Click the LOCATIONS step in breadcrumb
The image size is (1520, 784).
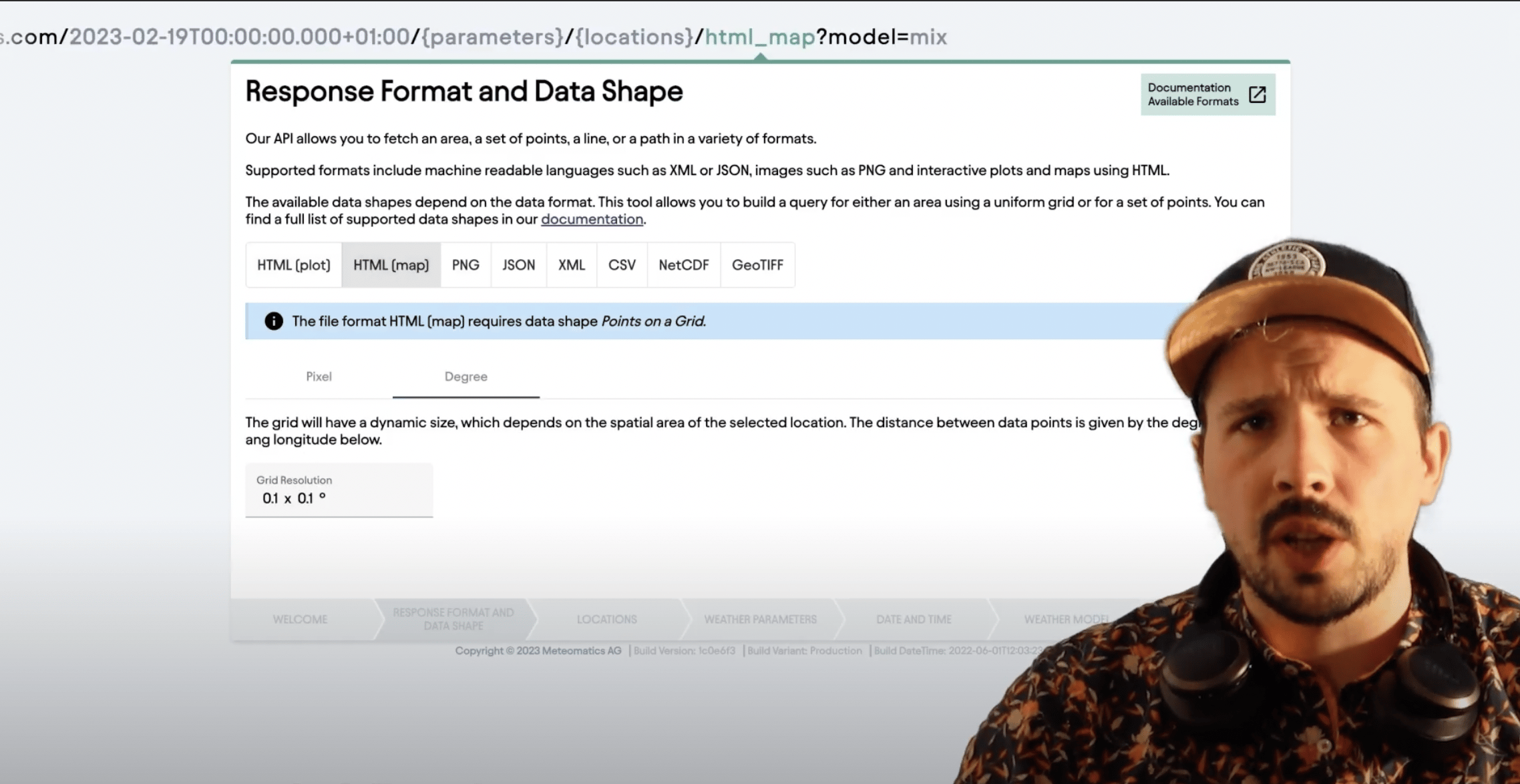click(606, 618)
